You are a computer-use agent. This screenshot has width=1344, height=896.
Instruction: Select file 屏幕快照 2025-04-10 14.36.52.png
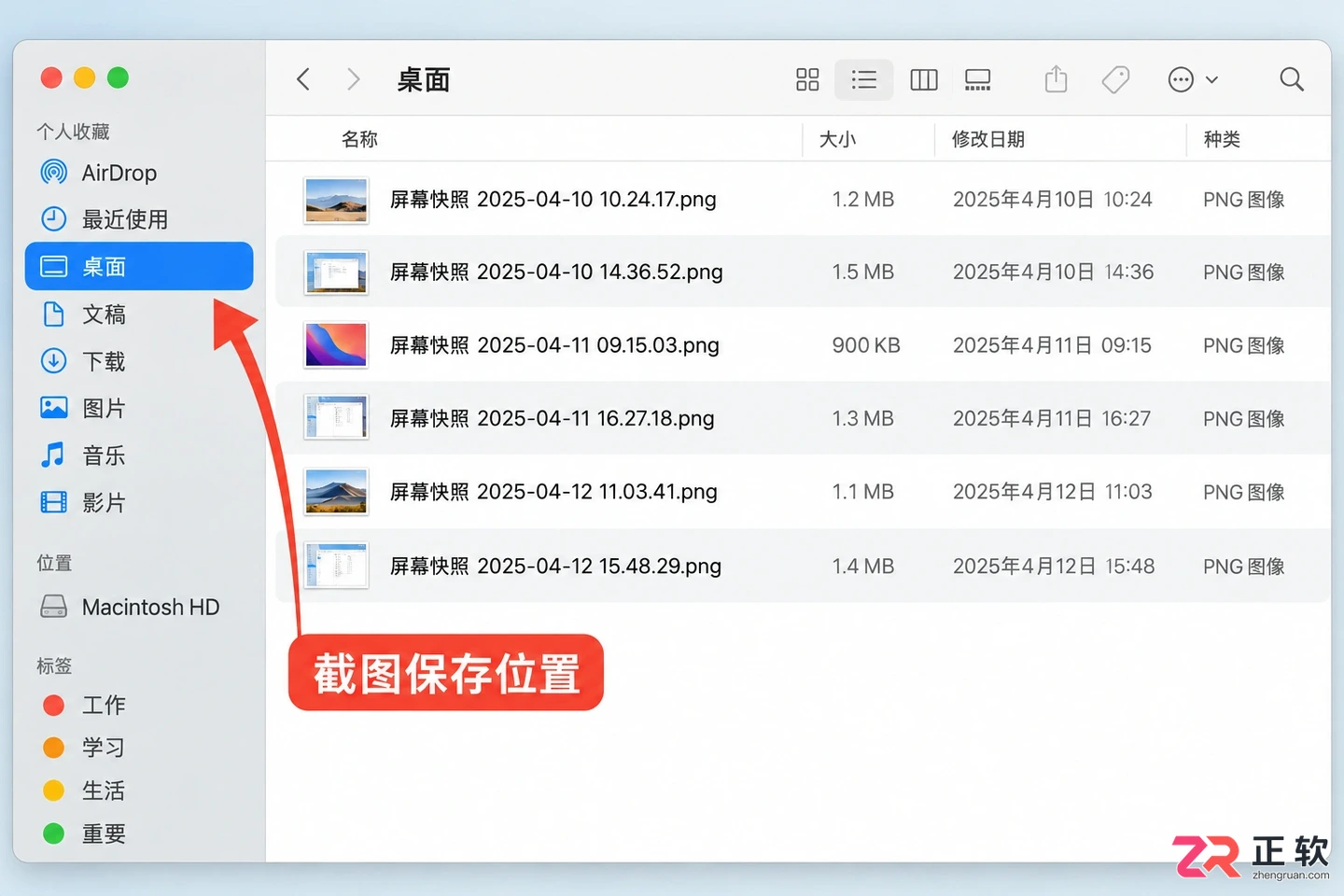(x=803, y=272)
